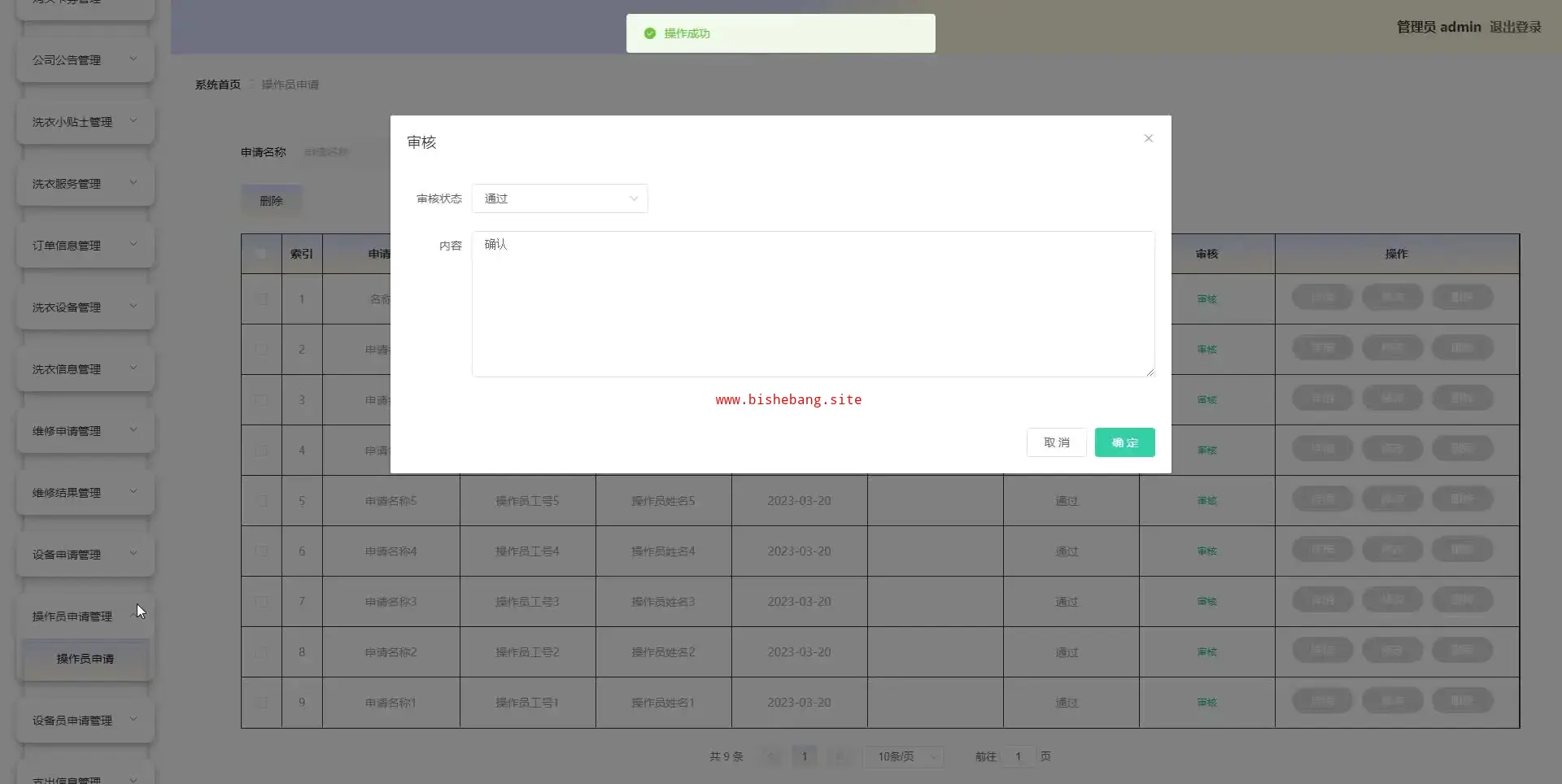This screenshot has width=1562, height=784.
Task: Go to 系统首页 in the breadcrumb
Action: [x=218, y=85]
